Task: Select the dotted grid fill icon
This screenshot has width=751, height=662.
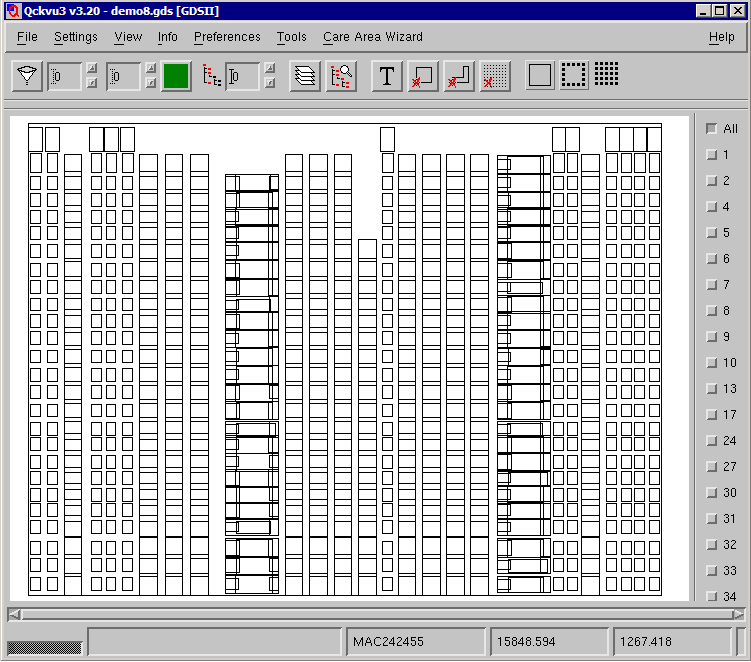Action: click(606, 74)
